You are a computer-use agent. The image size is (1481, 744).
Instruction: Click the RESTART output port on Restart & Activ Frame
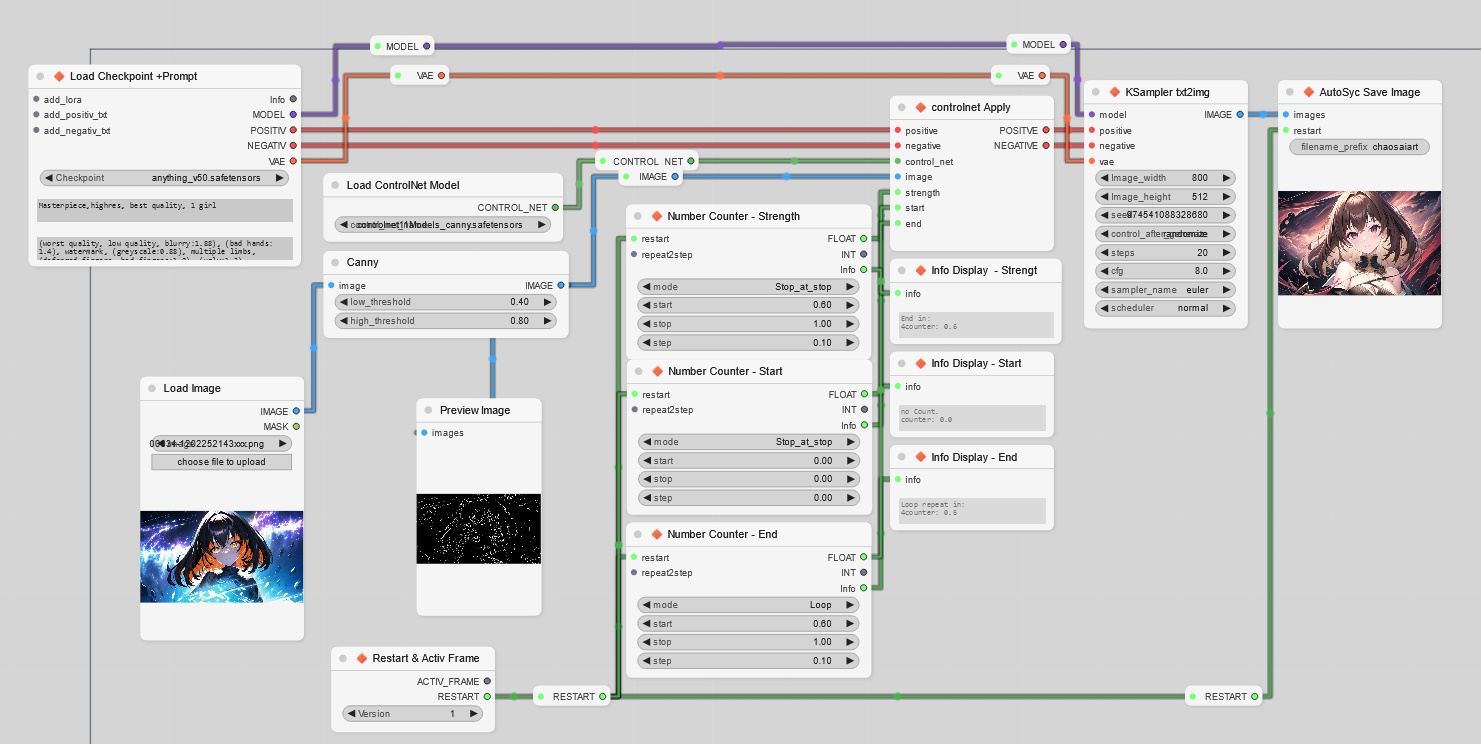tap(487, 696)
